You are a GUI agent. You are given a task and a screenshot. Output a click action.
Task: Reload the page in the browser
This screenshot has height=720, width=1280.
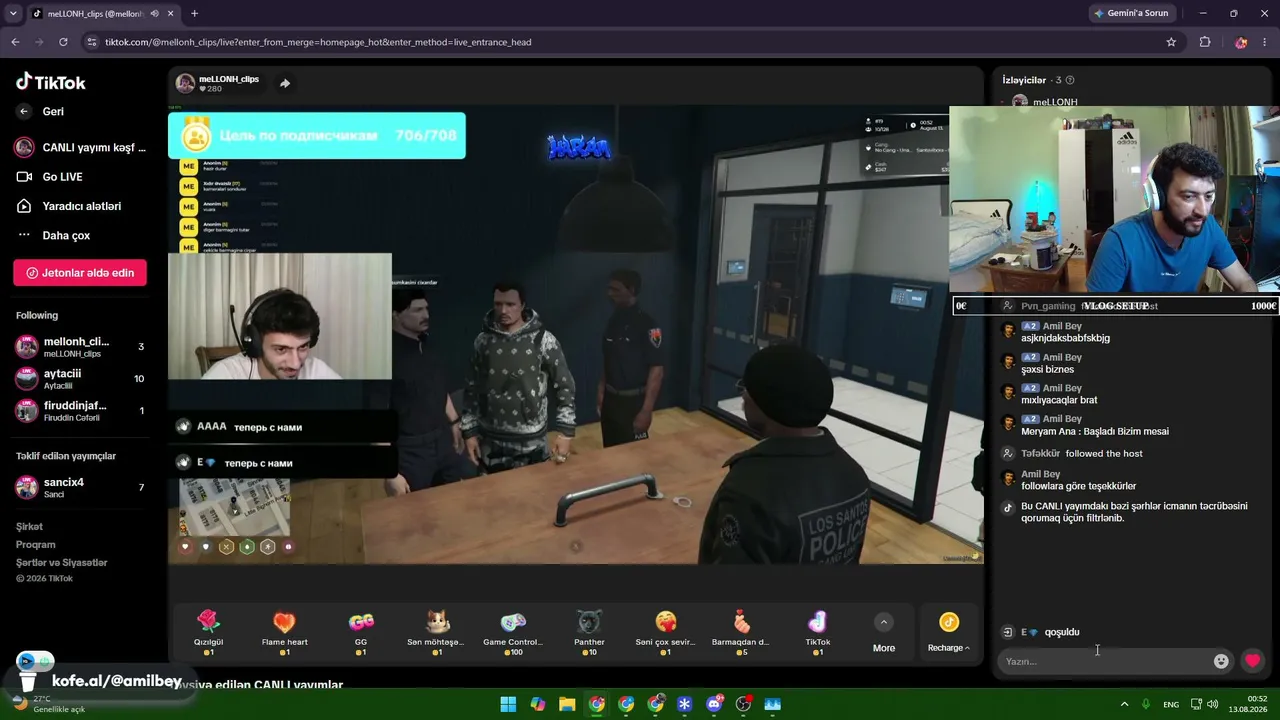63,42
